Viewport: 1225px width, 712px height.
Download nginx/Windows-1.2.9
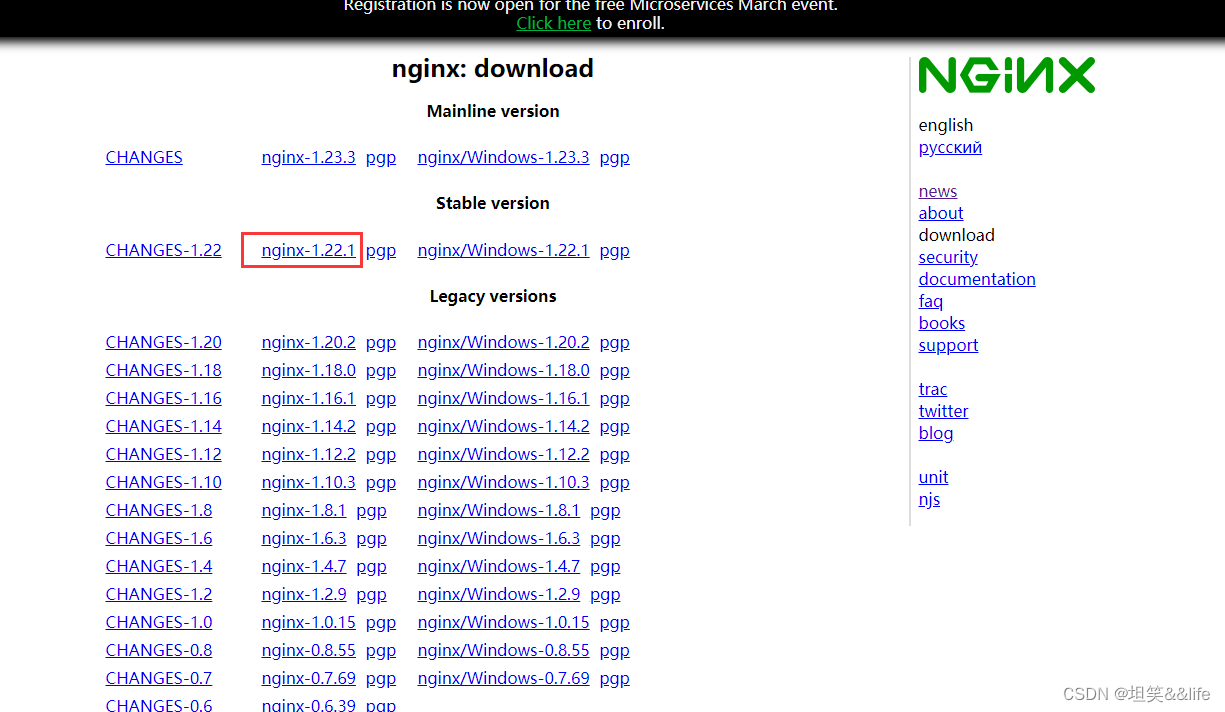click(499, 594)
